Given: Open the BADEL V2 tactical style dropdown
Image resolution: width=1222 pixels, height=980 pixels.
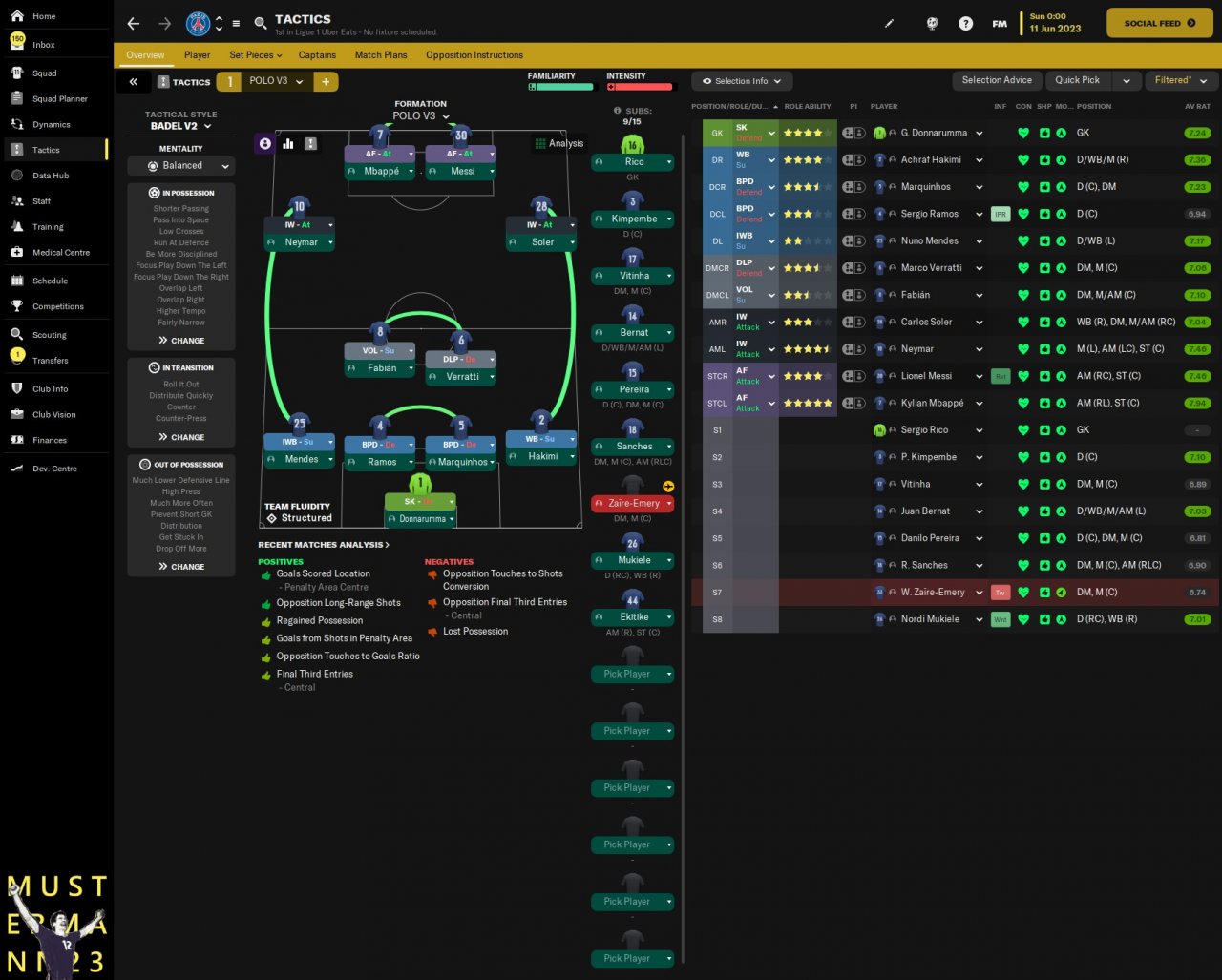Looking at the screenshot, I should click(x=181, y=126).
